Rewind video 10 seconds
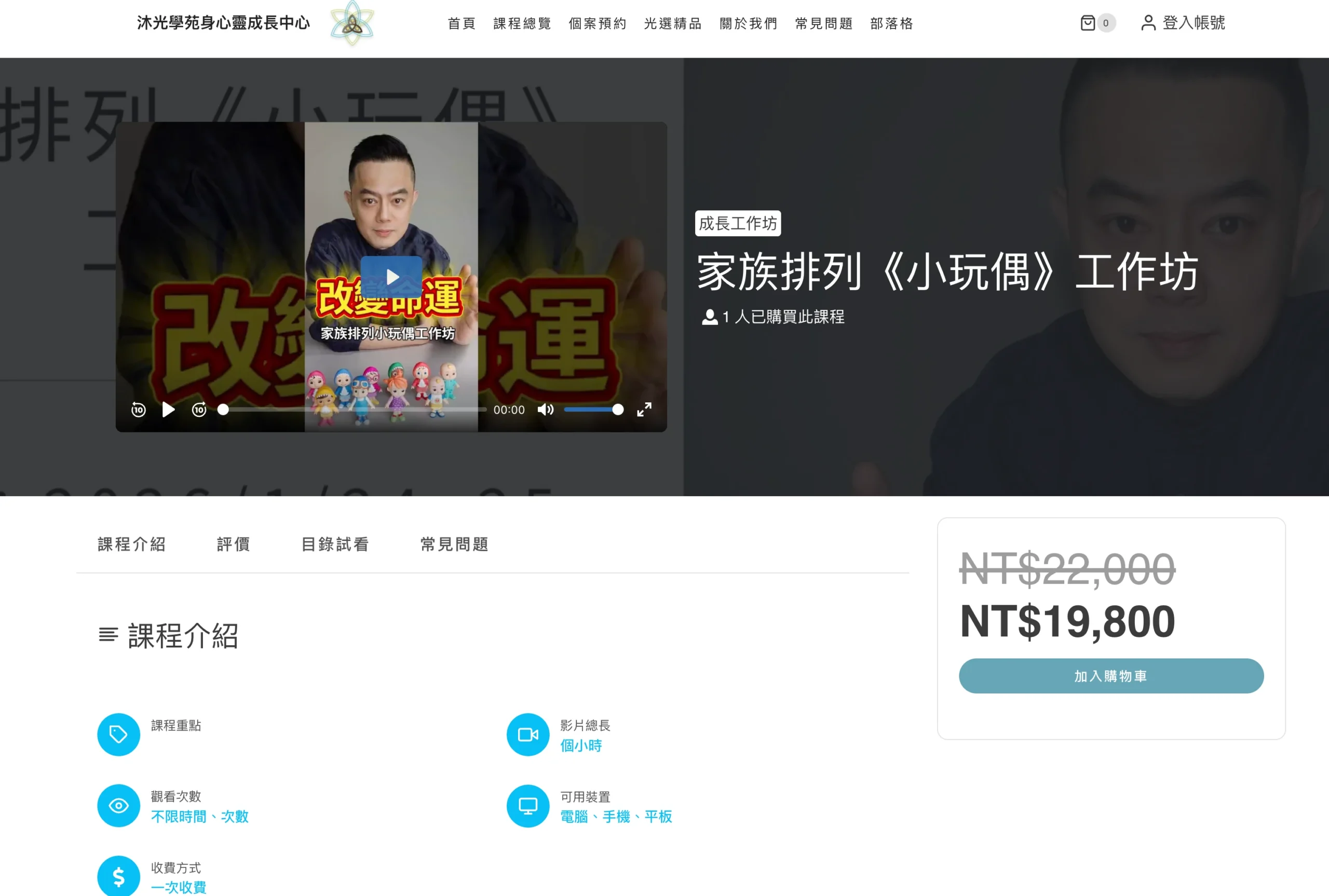This screenshot has height=896, width=1329. [138, 410]
